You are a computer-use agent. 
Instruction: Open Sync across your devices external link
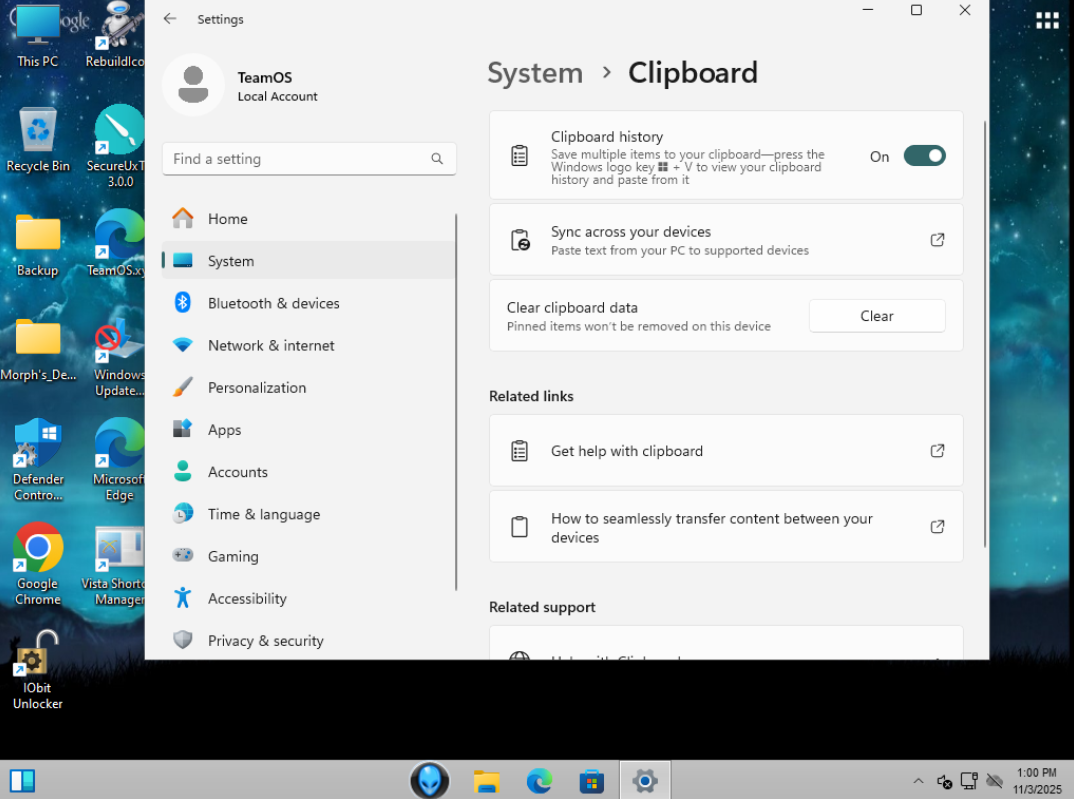point(937,240)
